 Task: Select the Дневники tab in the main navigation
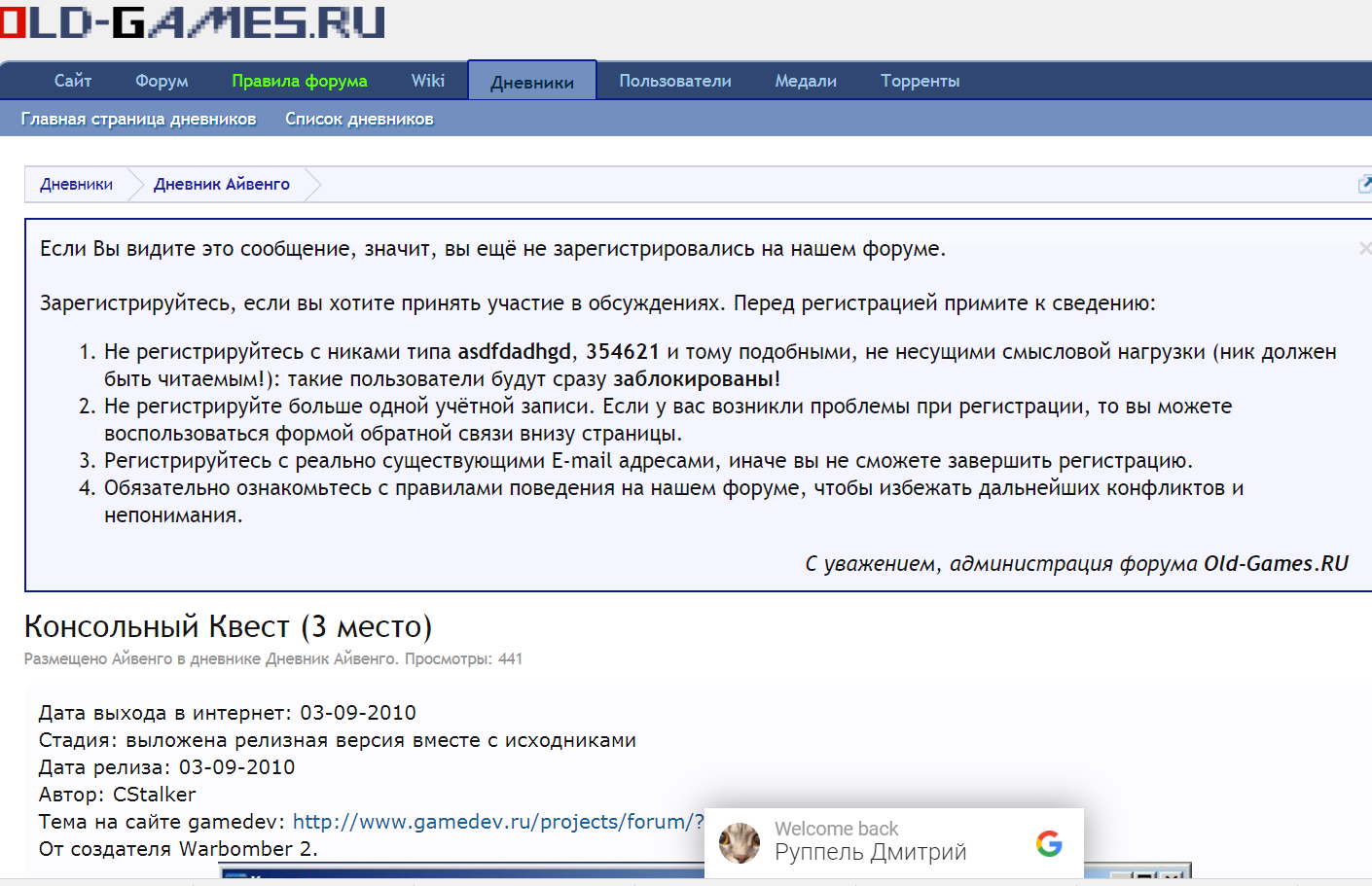click(x=532, y=82)
